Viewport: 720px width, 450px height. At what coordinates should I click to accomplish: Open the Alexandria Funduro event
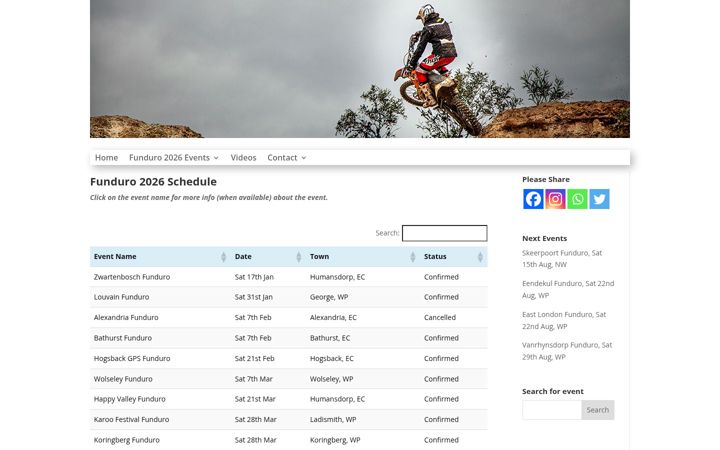[126, 317]
